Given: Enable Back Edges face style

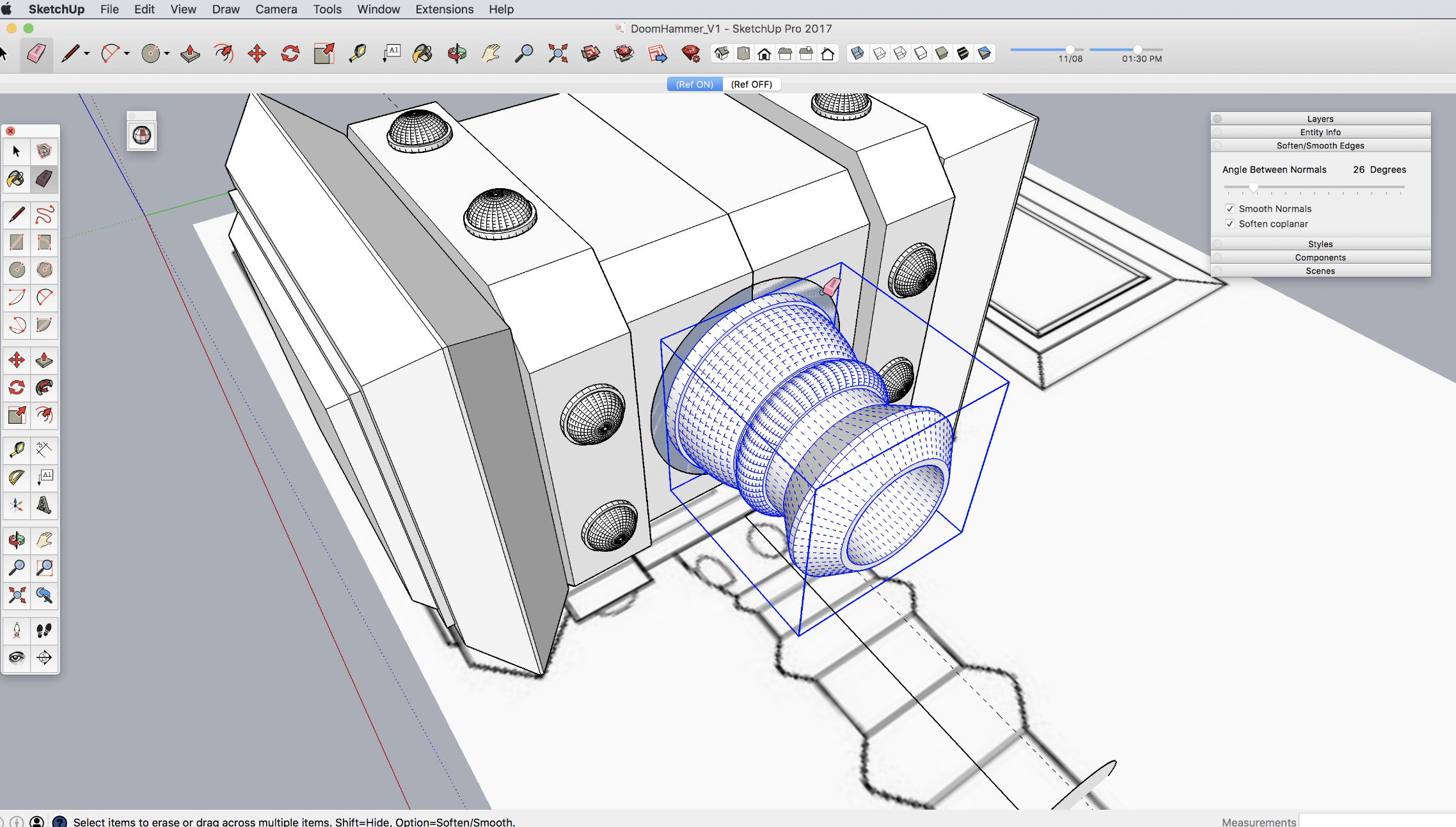Looking at the screenshot, I should point(879,54).
